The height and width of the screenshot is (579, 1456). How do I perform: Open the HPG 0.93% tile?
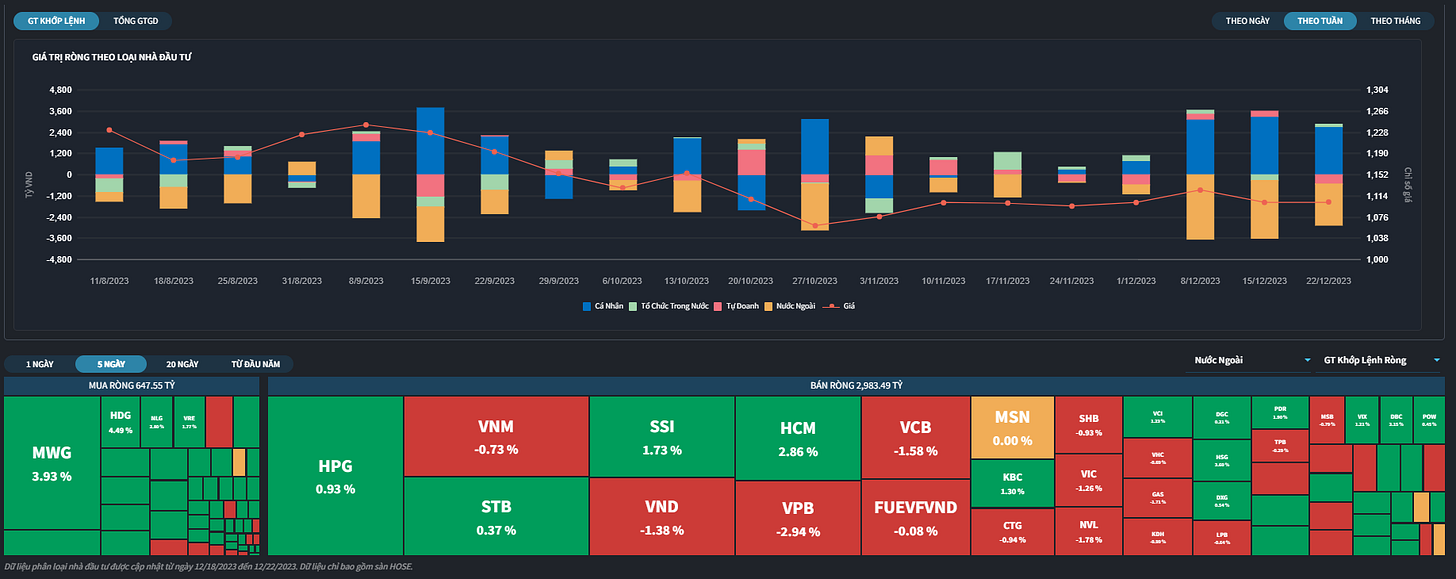(x=335, y=476)
